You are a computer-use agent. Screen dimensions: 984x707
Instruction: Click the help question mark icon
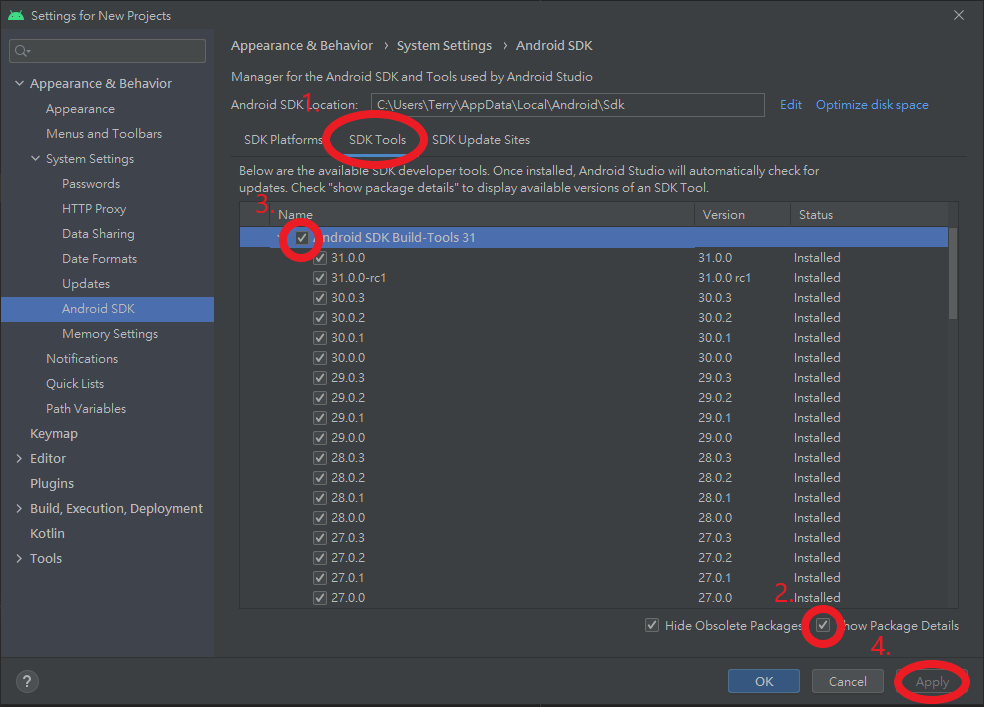point(27,681)
